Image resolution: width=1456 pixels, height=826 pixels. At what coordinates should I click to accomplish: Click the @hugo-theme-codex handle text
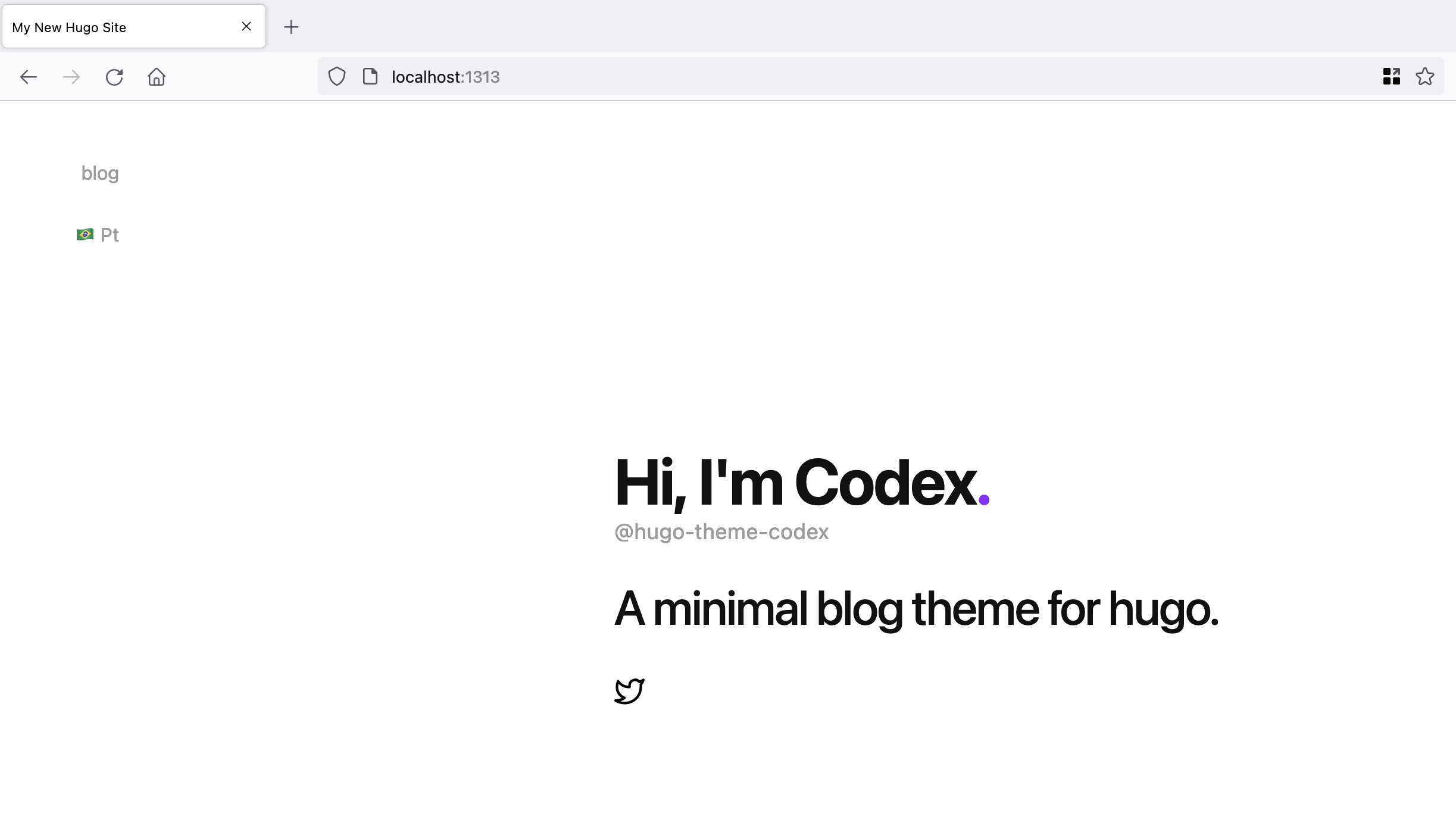[721, 532]
